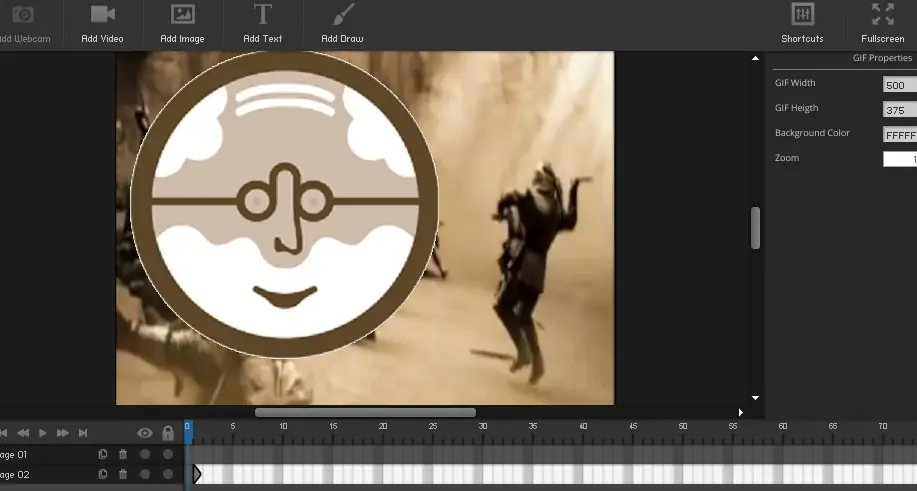Toggle visibility dot for Image 02 layer

(x=145, y=474)
